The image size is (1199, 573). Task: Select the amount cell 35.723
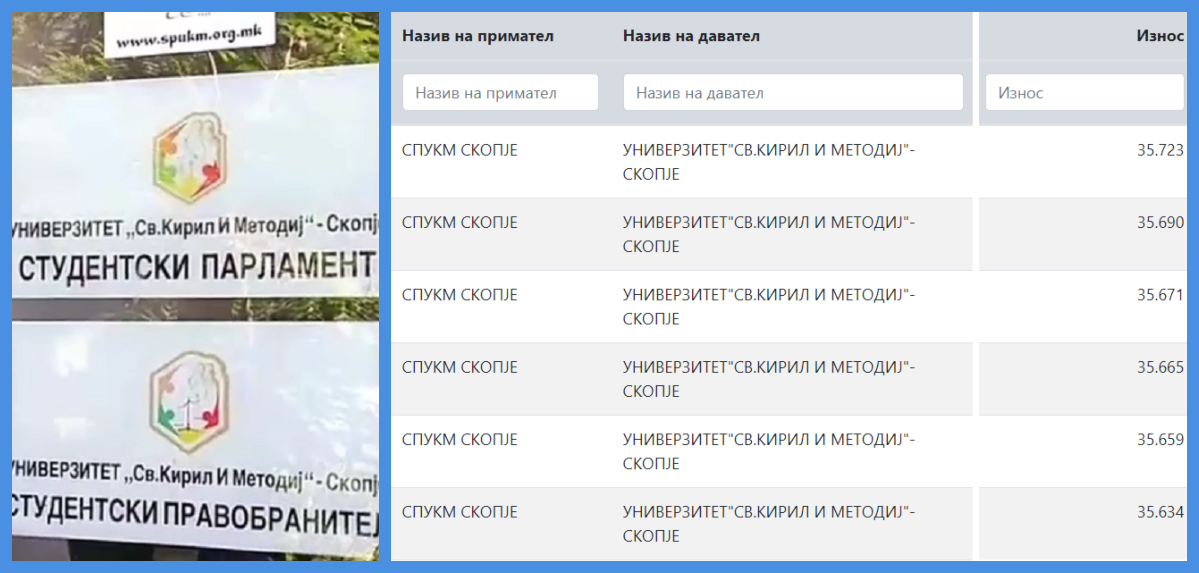click(x=1160, y=151)
